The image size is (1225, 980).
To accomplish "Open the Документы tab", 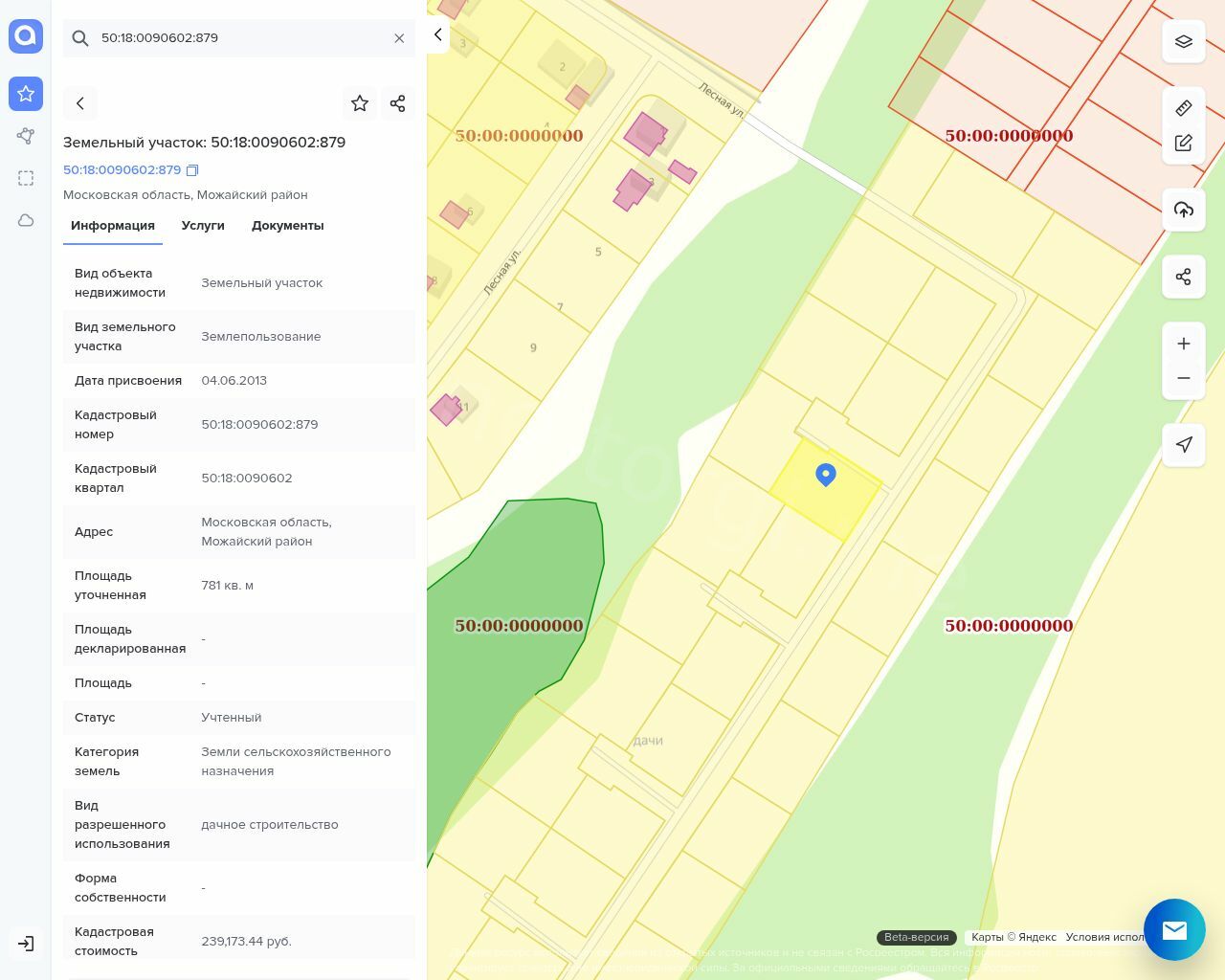I will pos(287,226).
